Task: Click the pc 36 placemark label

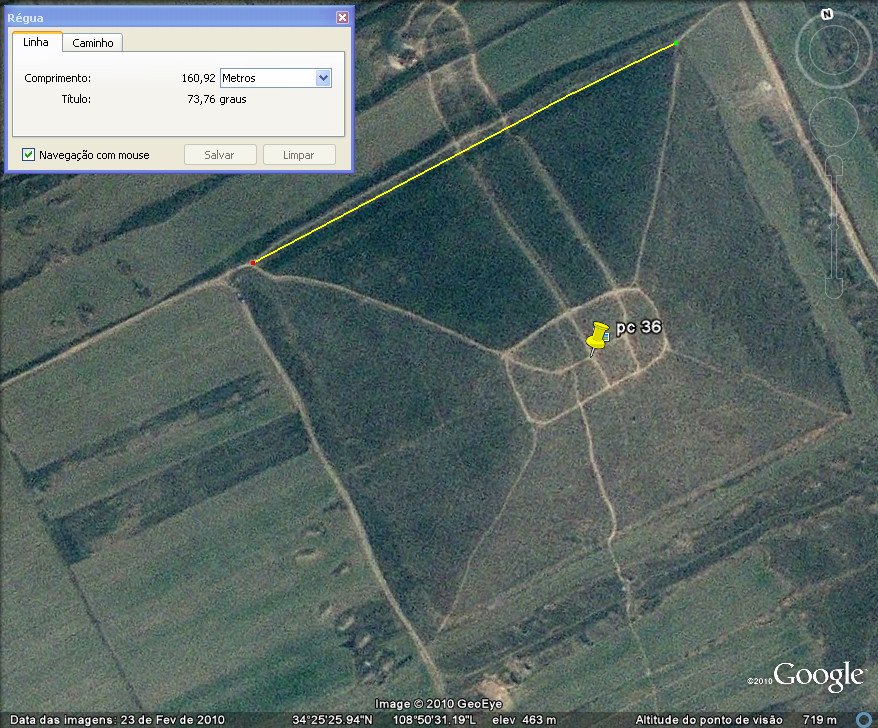Action: (x=638, y=327)
